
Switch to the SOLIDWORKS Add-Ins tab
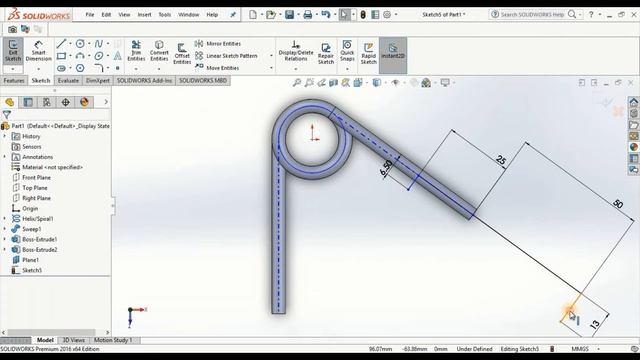[x=144, y=80]
